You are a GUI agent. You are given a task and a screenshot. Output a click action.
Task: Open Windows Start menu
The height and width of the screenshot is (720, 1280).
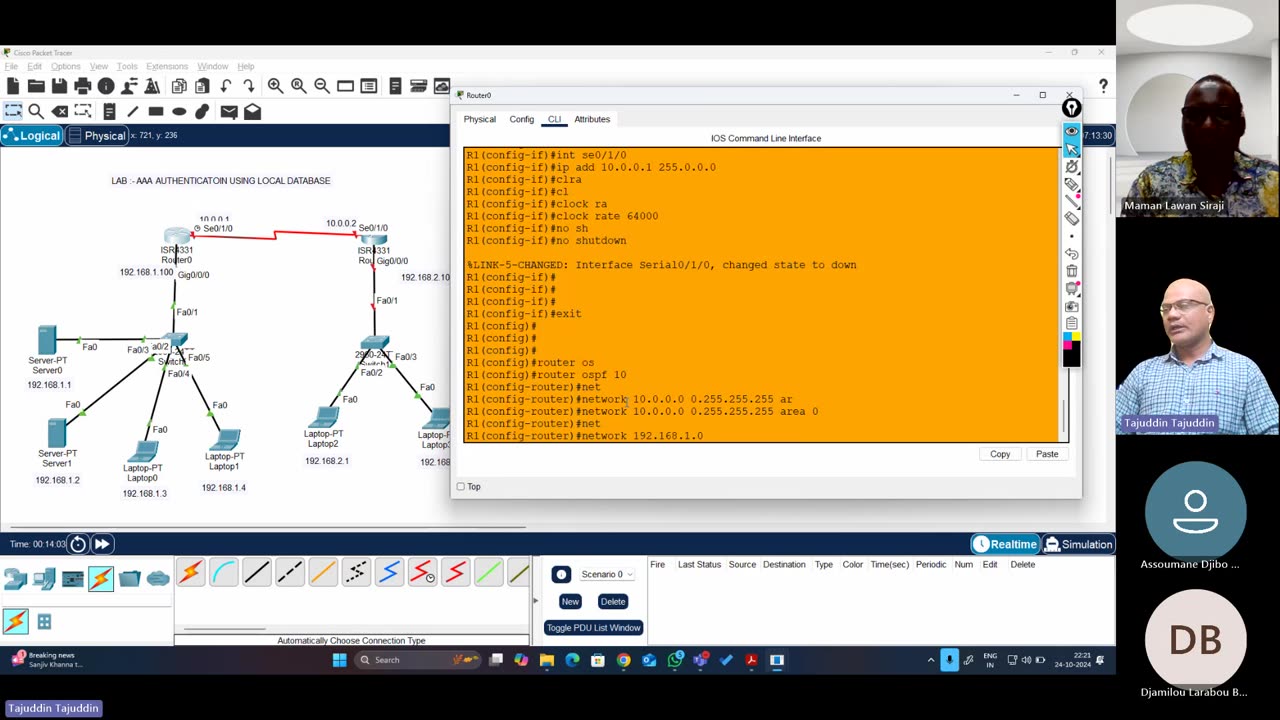point(339,660)
